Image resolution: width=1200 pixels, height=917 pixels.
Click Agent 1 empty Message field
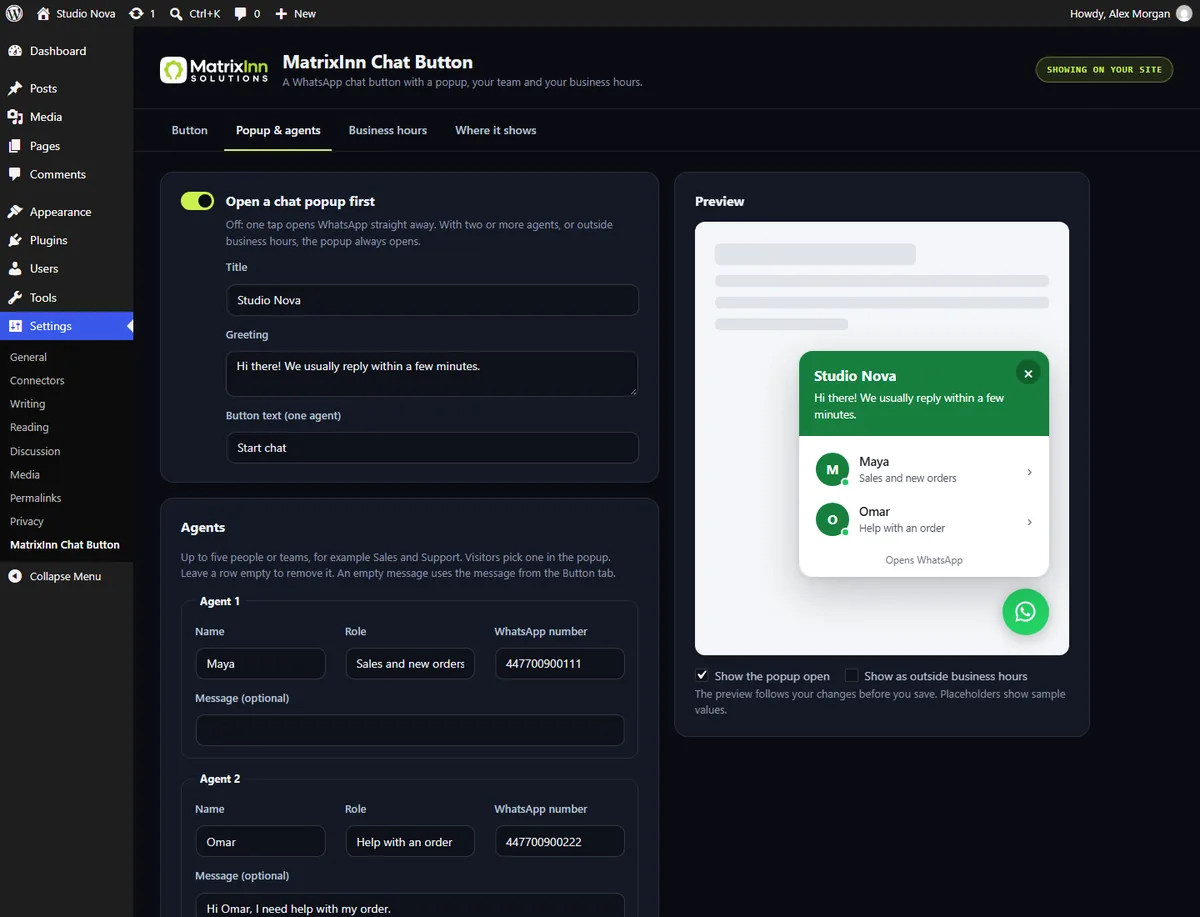point(410,730)
